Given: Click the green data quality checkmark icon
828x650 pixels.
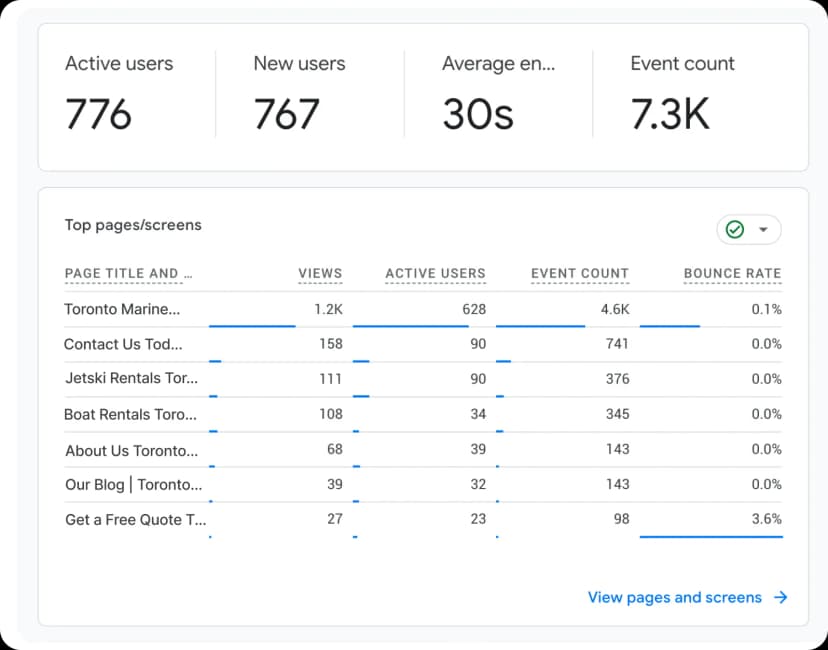Looking at the screenshot, I should coord(734,229).
